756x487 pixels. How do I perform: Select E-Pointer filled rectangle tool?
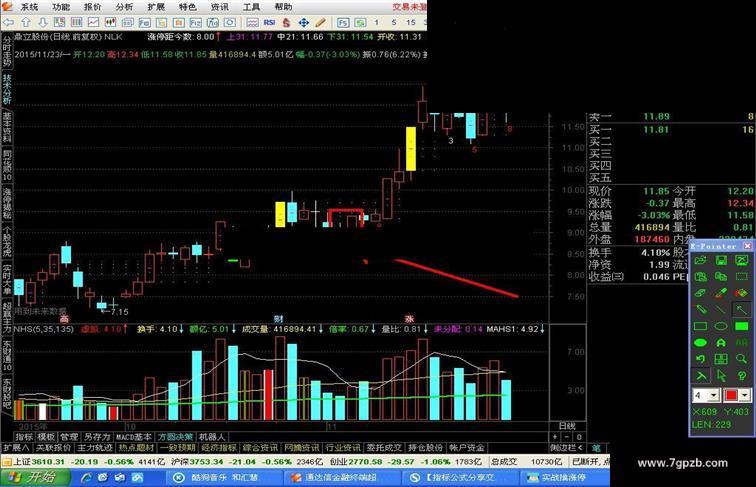[x=742, y=326]
